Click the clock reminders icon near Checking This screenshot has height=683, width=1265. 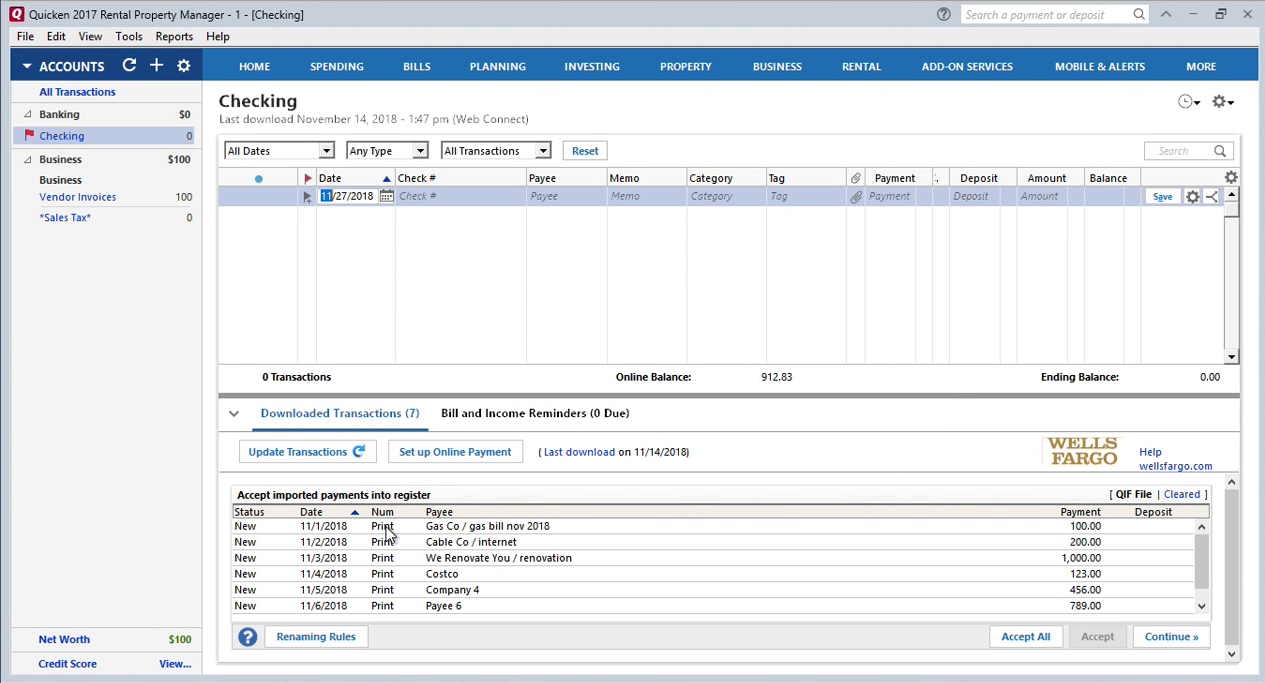pos(1188,101)
